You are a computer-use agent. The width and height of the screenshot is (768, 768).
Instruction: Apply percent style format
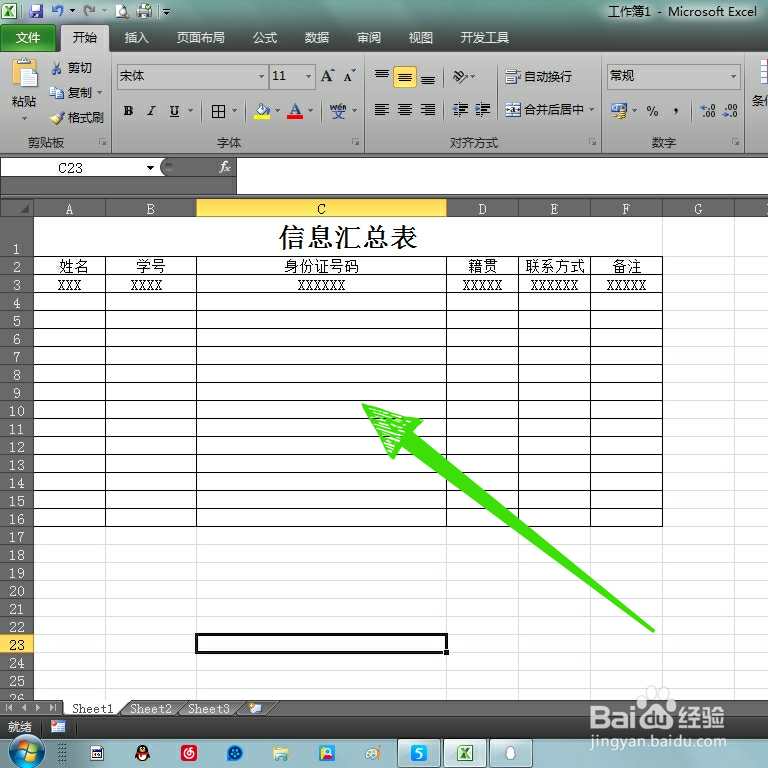tap(652, 111)
